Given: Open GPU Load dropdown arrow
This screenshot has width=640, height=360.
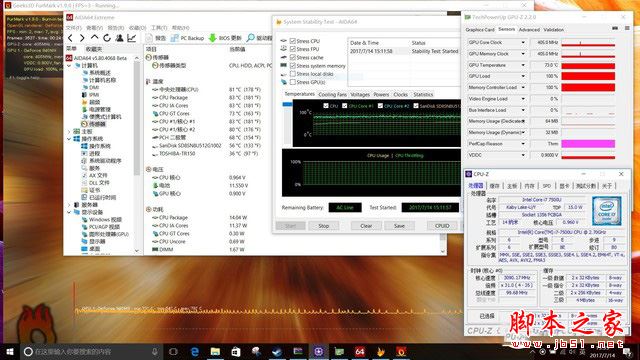Looking at the screenshot, I should click(523, 76).
